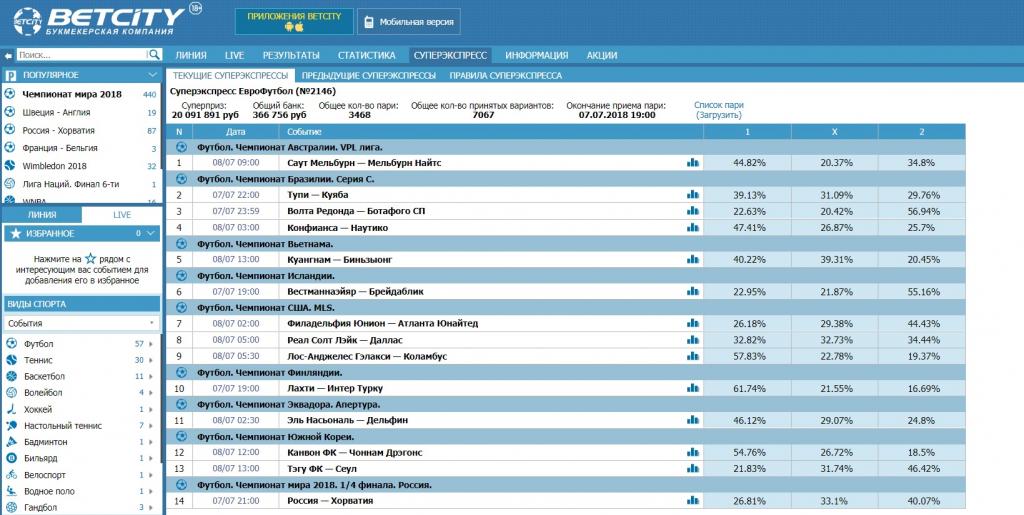
Task: Expand the ИЗБРАННОЕ panel chevron
Action: pyautogui.click(x=151, y=233)
